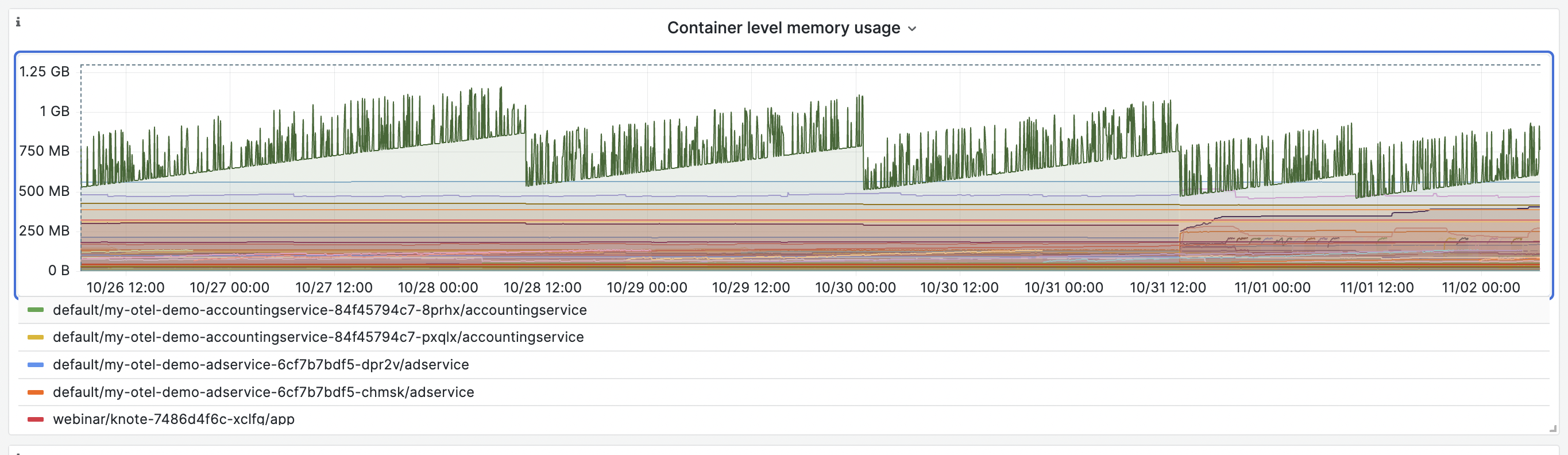Grab the panel resize handle corner
The image size is (1568, 455).
[1553, 429]
